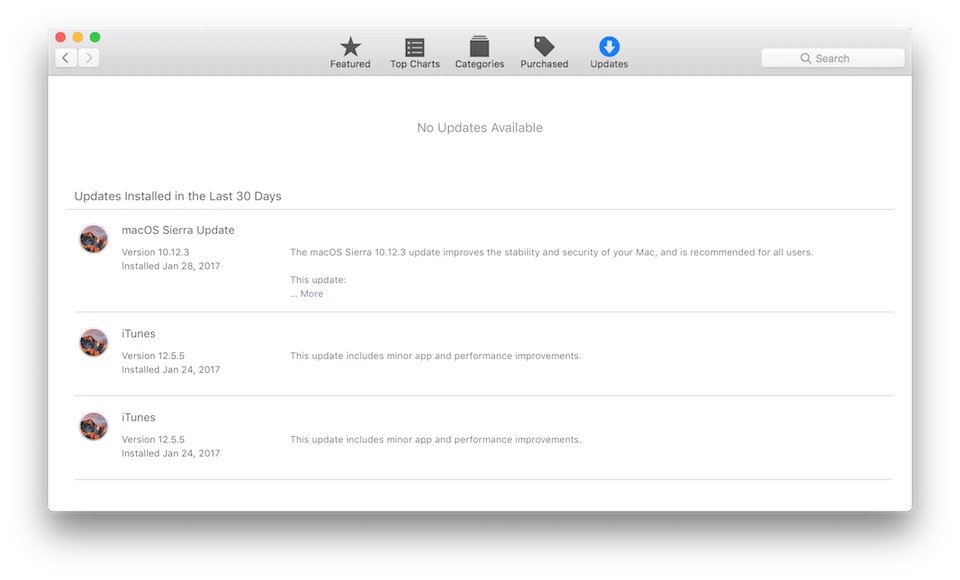This screenshot has width=960, height=580.
Task: Expand the description with the More link
Action: tap(312, 294)
